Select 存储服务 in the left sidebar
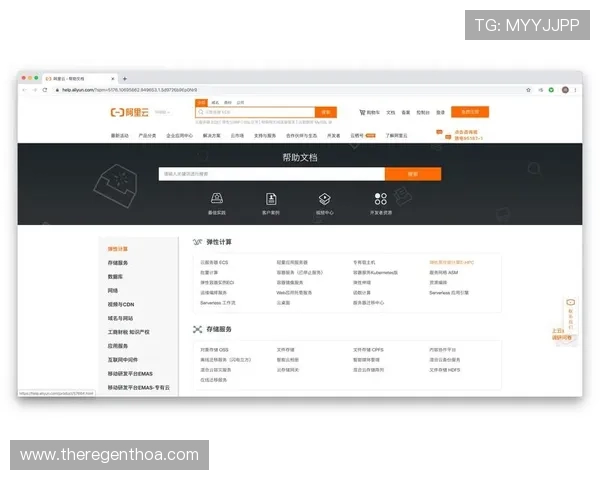 pos(118,262)
